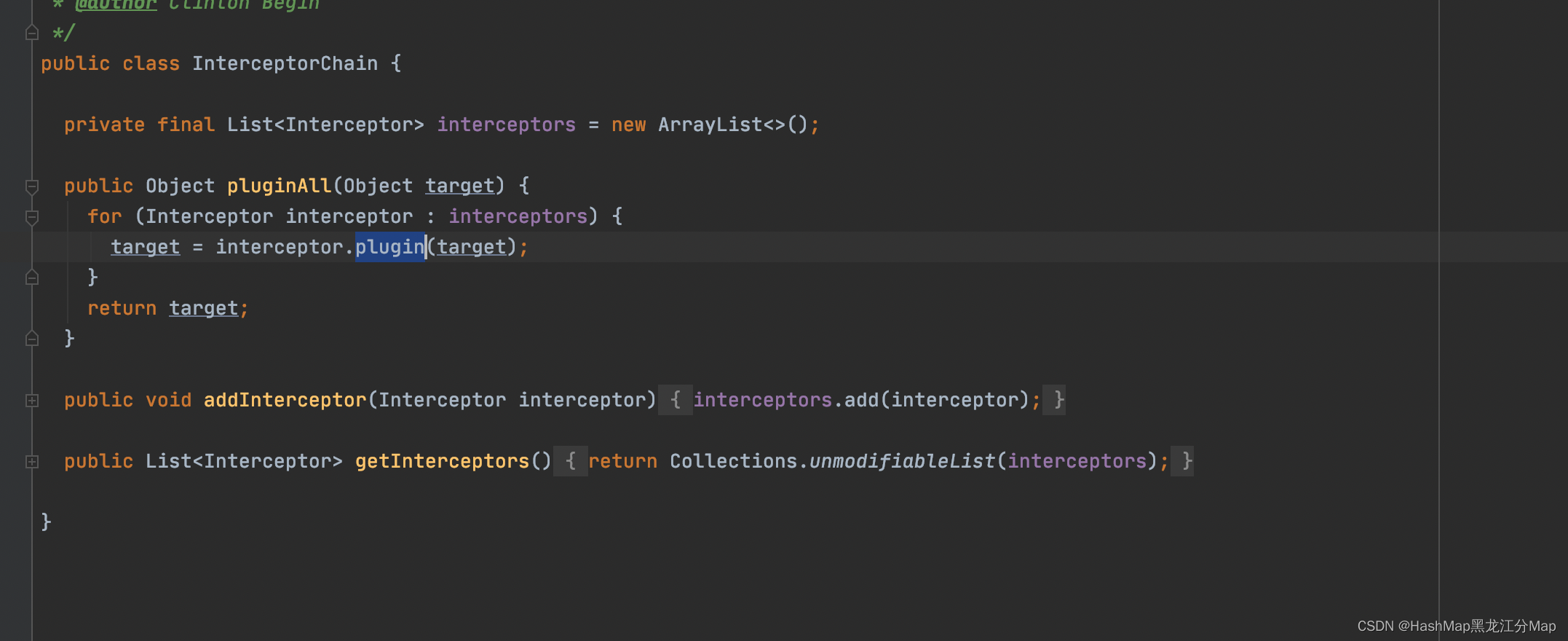Click the fold end marker of pluginAll method
This screenshot has width=1568, height=641.
[x=32, y=339]
